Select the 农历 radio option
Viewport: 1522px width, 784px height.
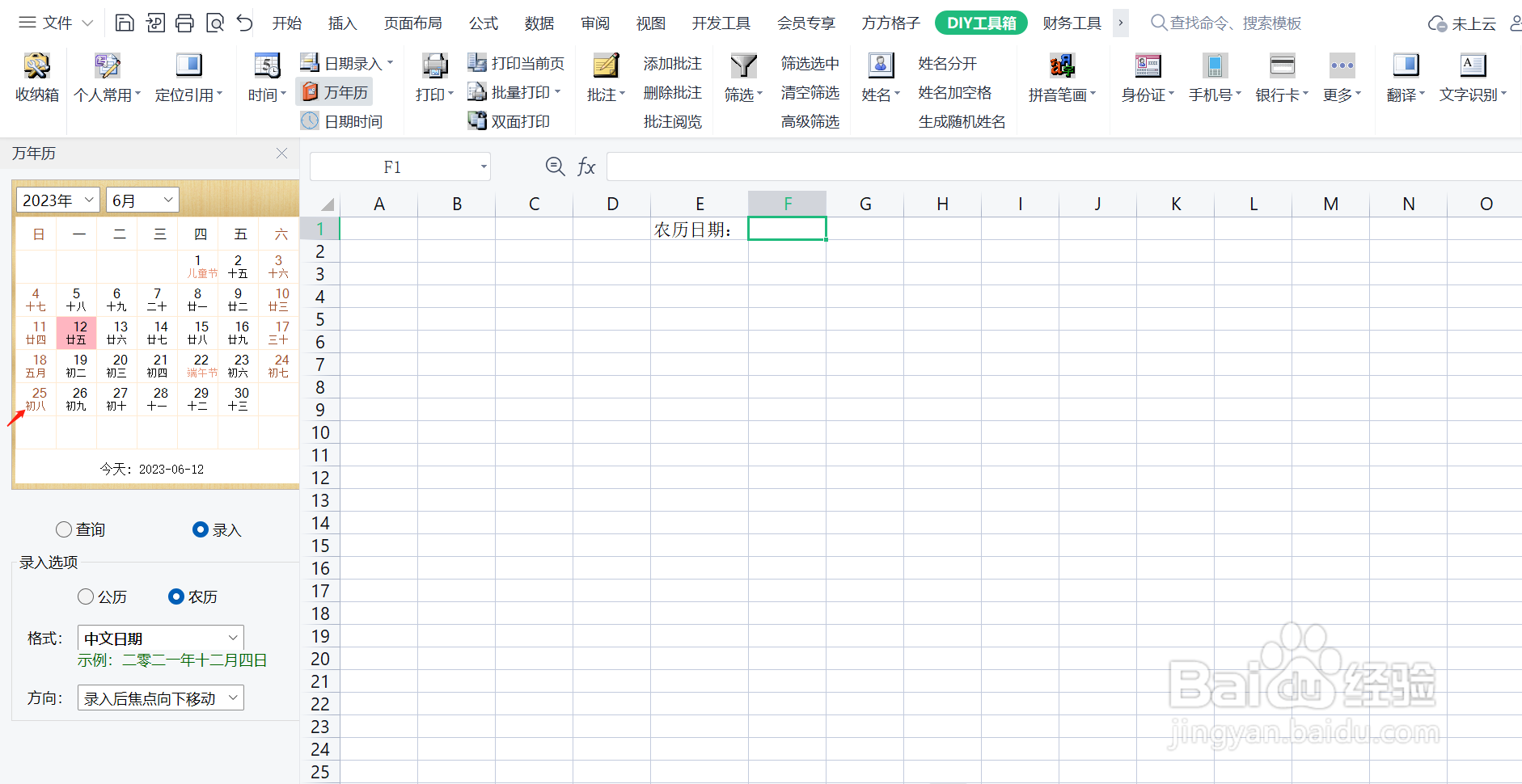tap(175, 596)
